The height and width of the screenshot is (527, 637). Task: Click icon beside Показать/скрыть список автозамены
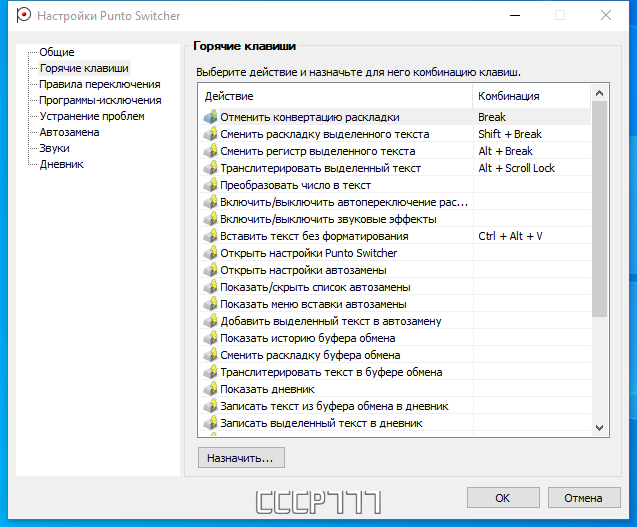coord(210,287)
